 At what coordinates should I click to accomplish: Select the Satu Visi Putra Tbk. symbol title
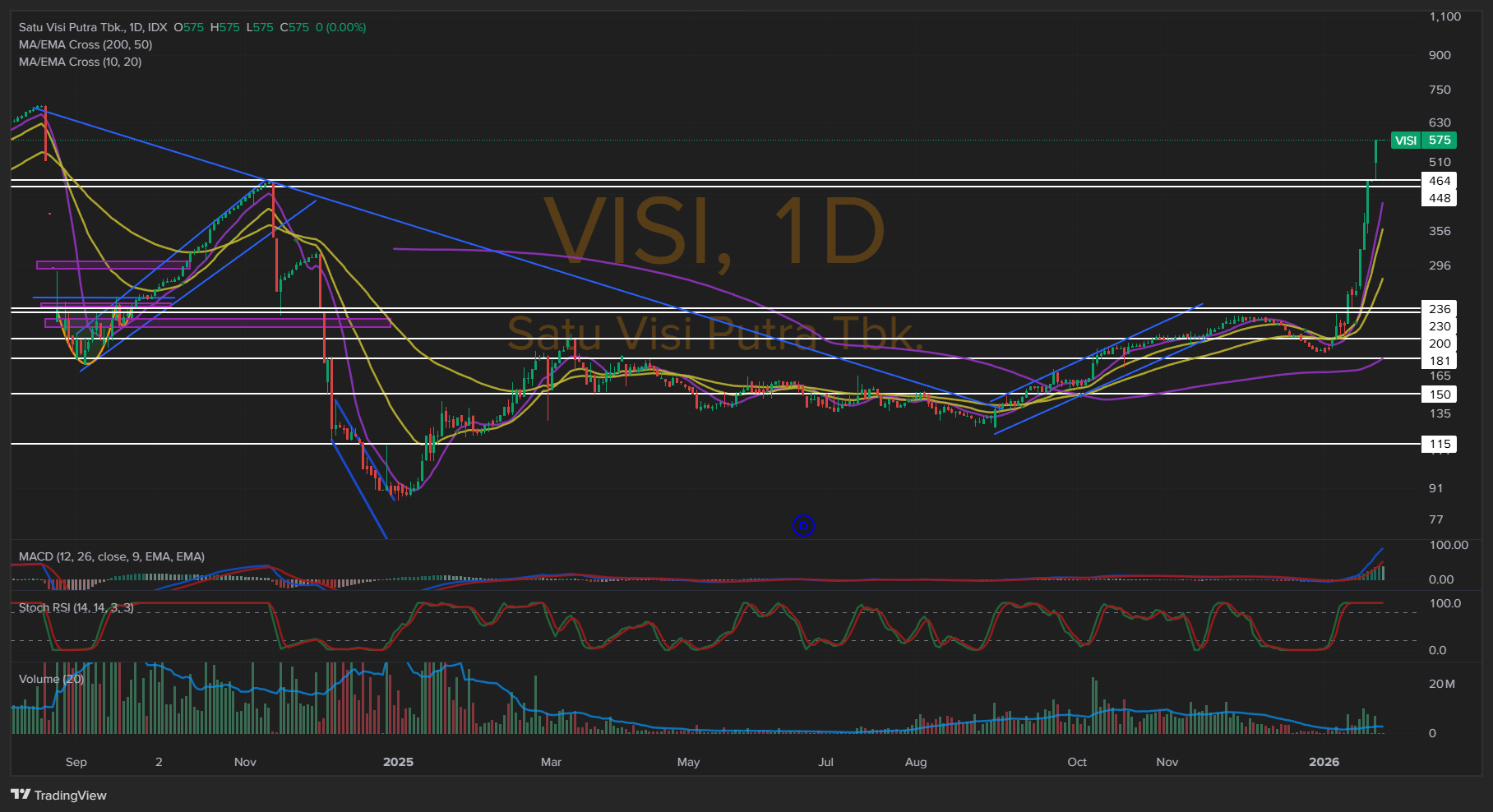[x=92, y=27]
